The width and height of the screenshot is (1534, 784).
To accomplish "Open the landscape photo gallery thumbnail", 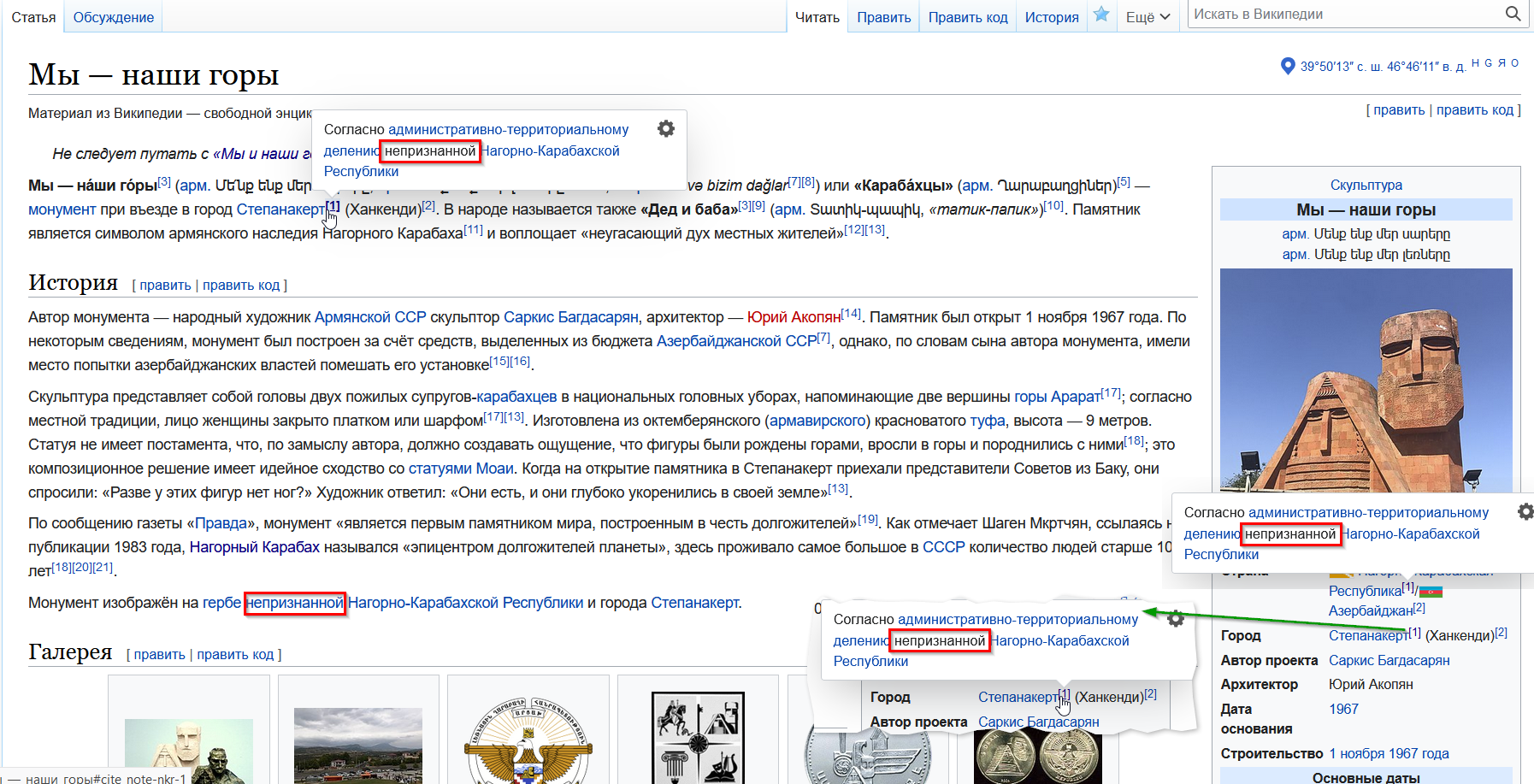I will (x=358, y=746).
